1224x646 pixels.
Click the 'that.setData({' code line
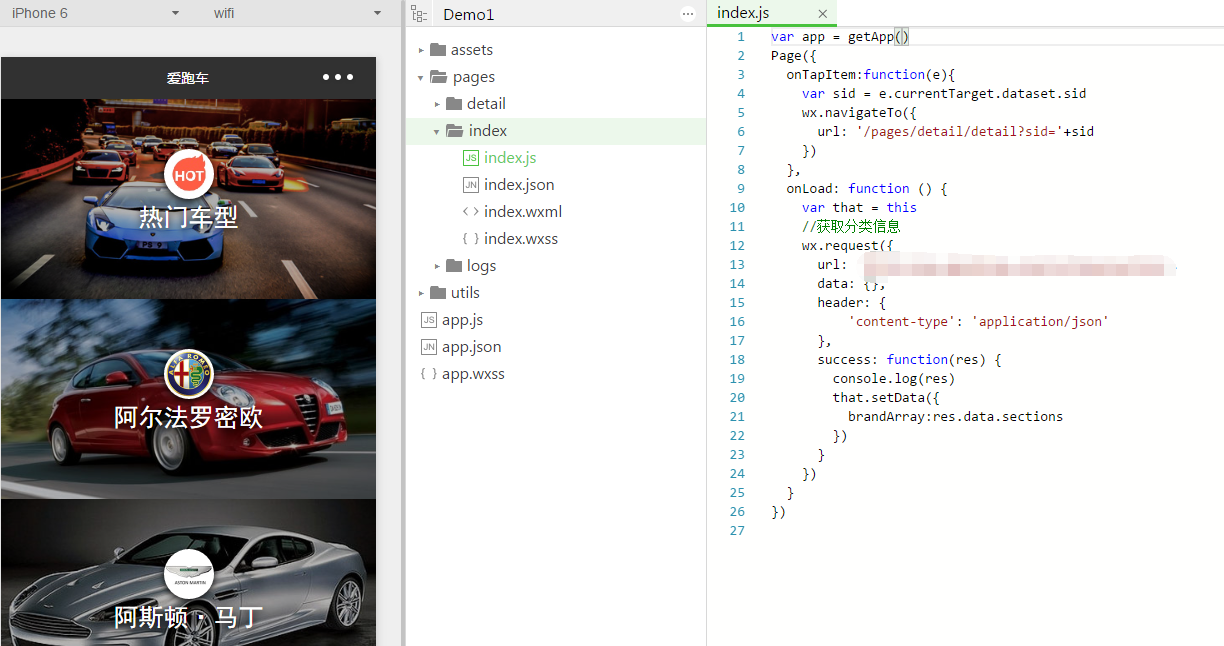pyautogui.click(x=886, y=397)
